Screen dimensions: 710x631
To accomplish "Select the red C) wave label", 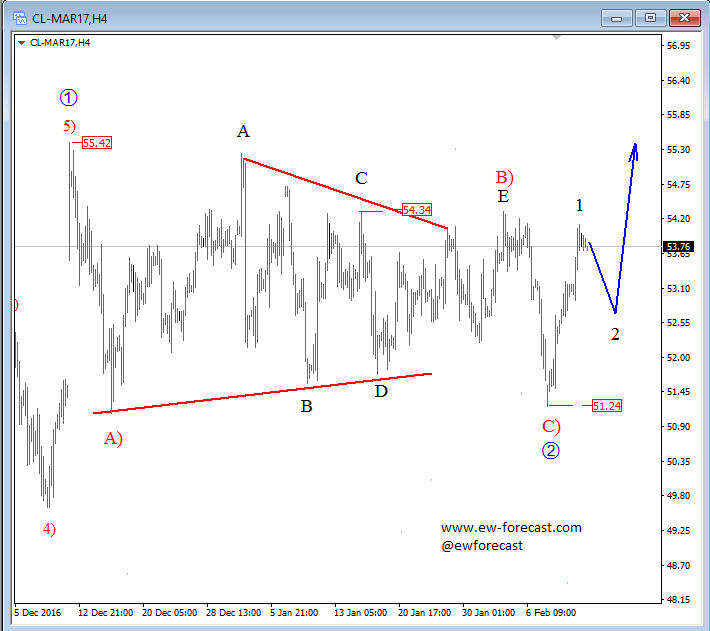I will (551, 426).
